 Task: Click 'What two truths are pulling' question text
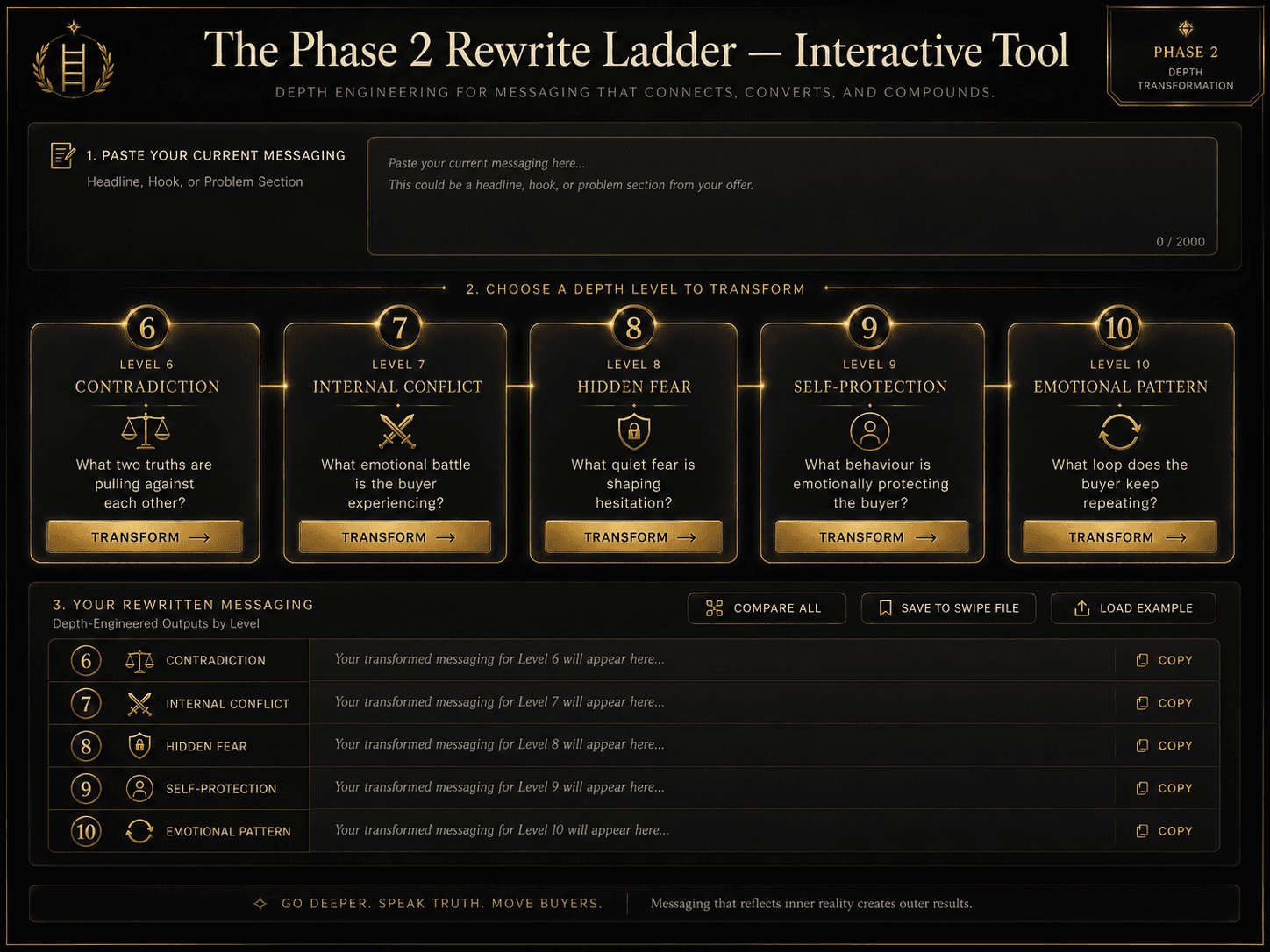pos(145,484)
